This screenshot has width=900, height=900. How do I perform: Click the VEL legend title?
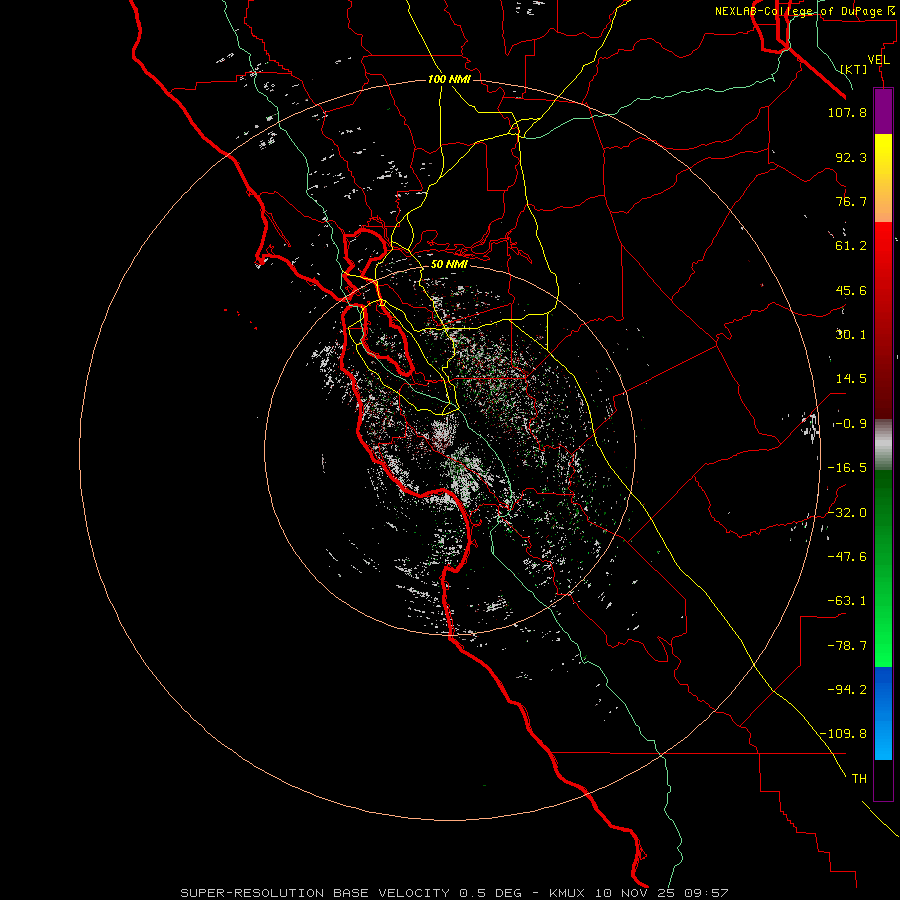click(x=879, y=60)
